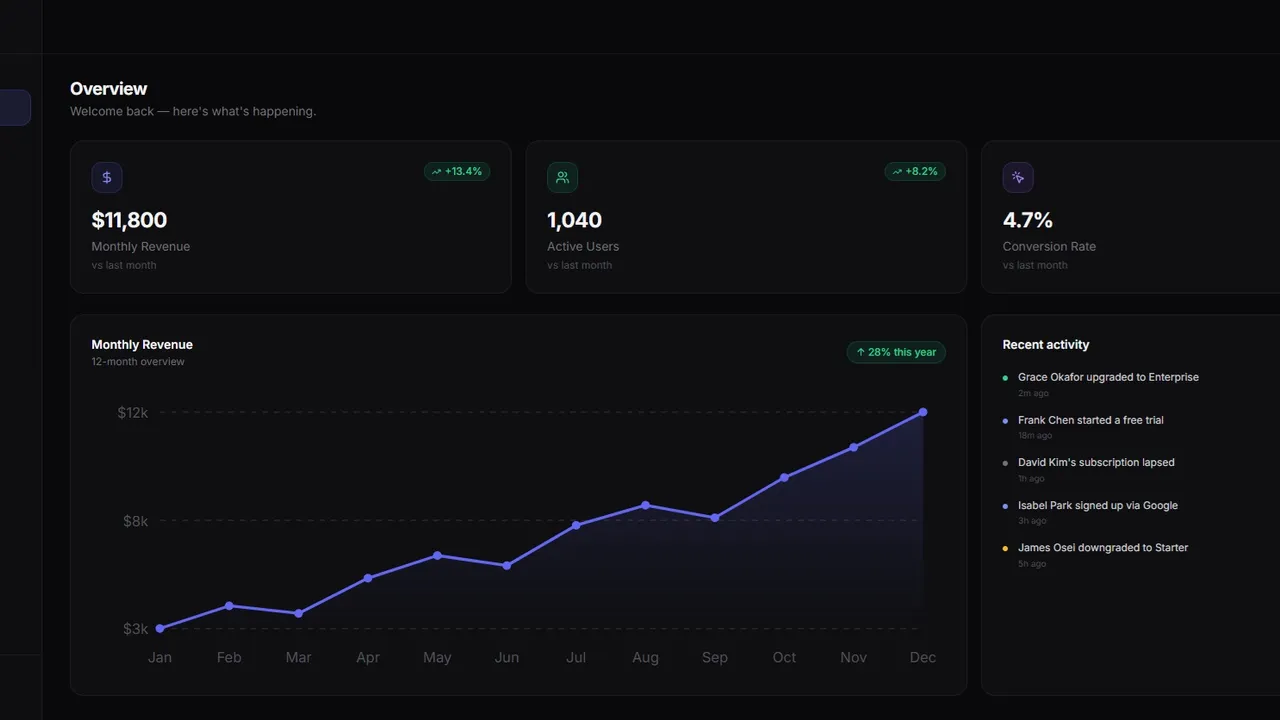
Task: Select the $11,800 revenue value
Action: pyautogui.click(x=129, y=220)
